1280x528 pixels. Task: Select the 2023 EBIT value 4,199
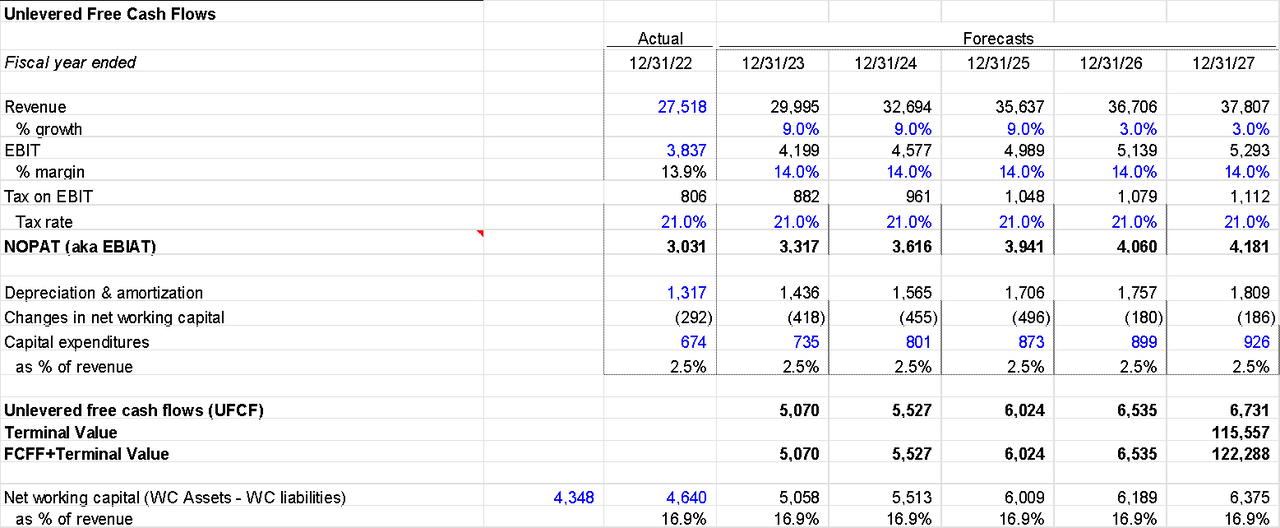798,151
